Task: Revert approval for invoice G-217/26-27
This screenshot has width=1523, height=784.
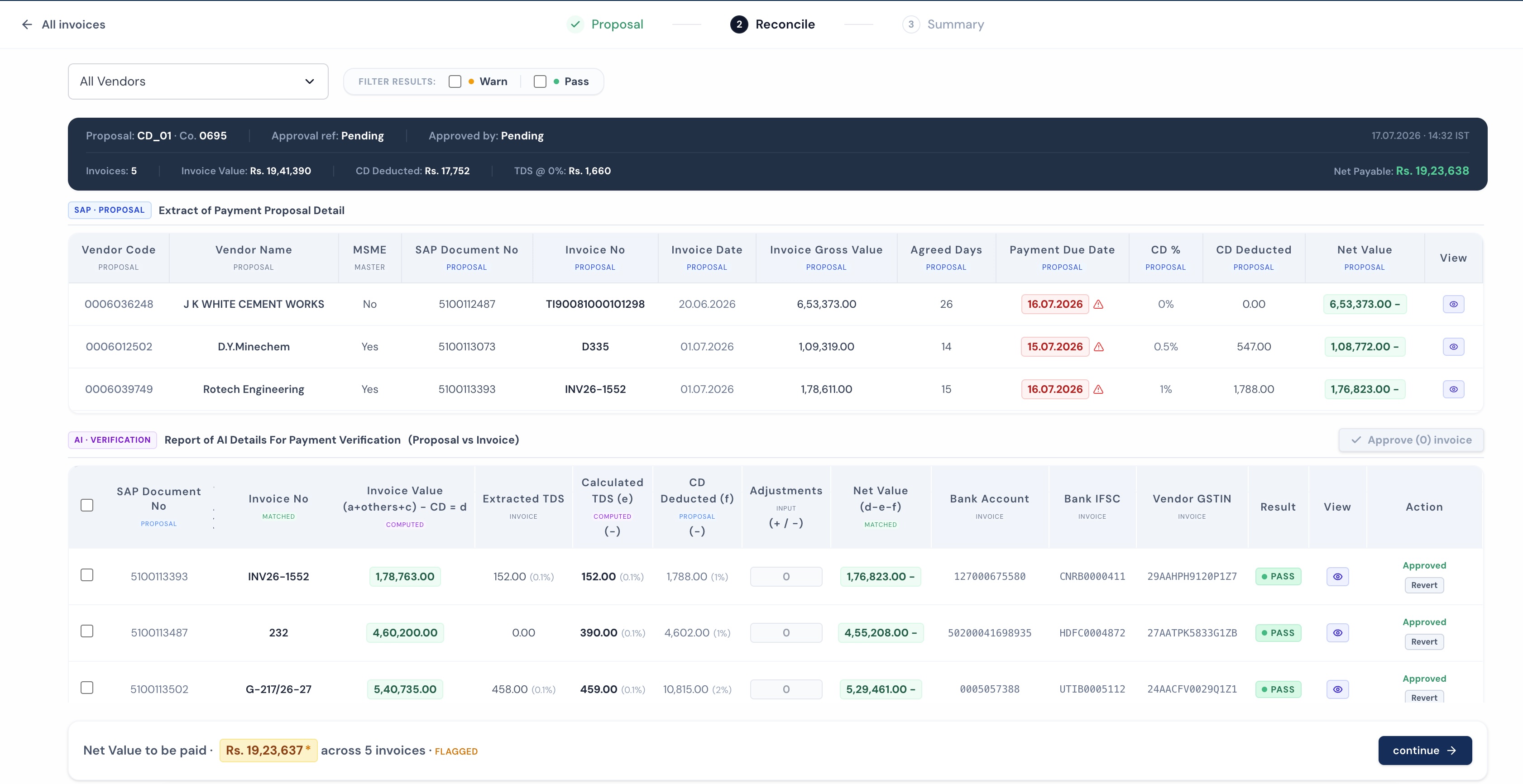Action: click(x=1424, y=697)
